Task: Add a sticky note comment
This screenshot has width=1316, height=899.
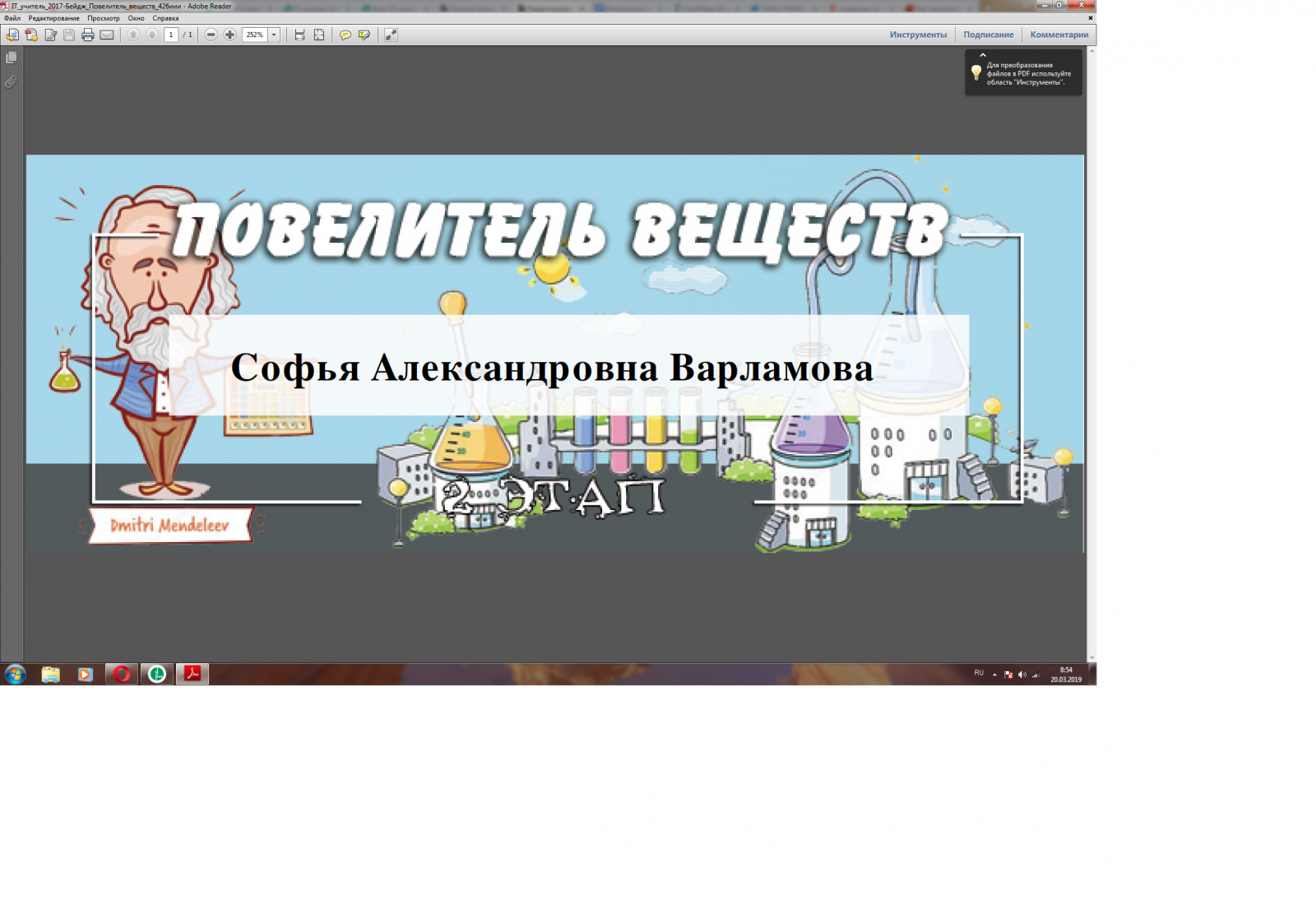Action: (345, 35)
